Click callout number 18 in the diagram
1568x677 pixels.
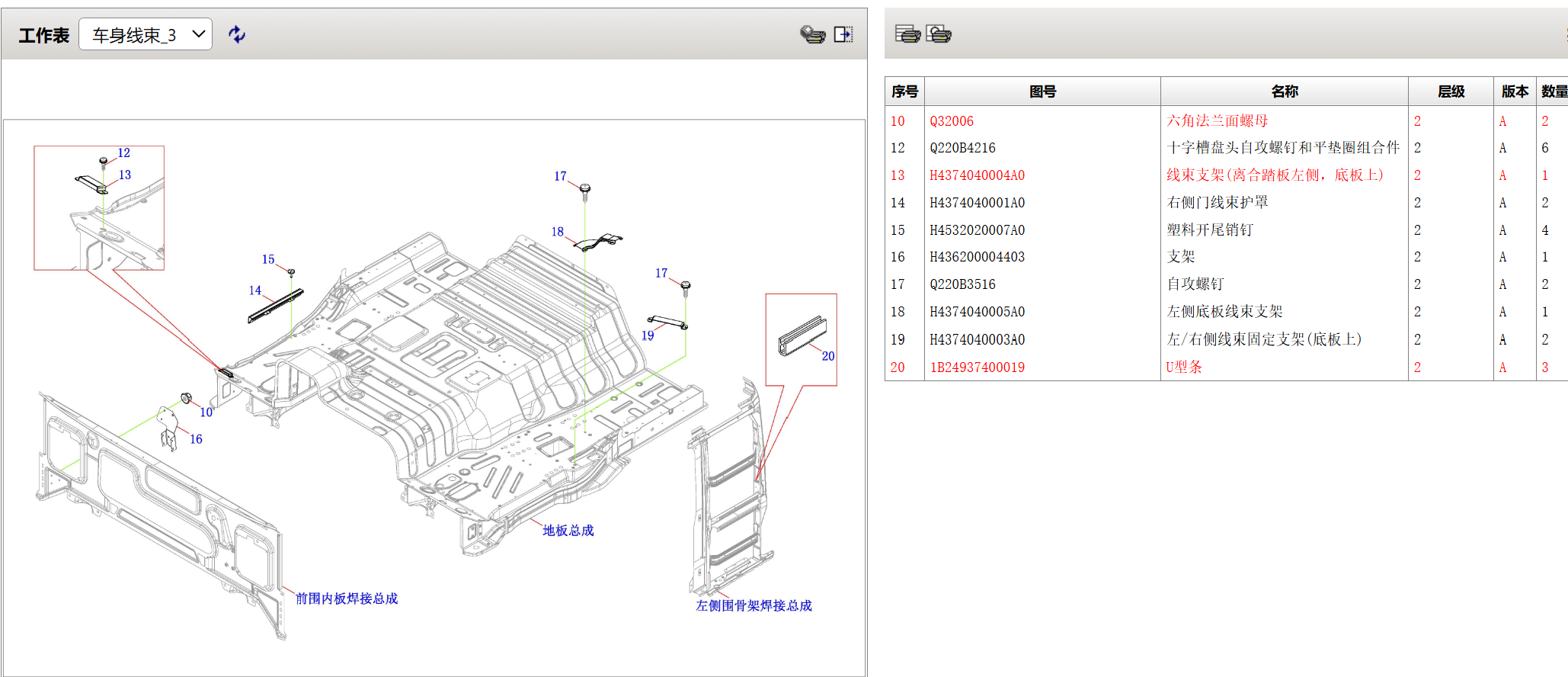pyautogui.click(x=557, y=232)
